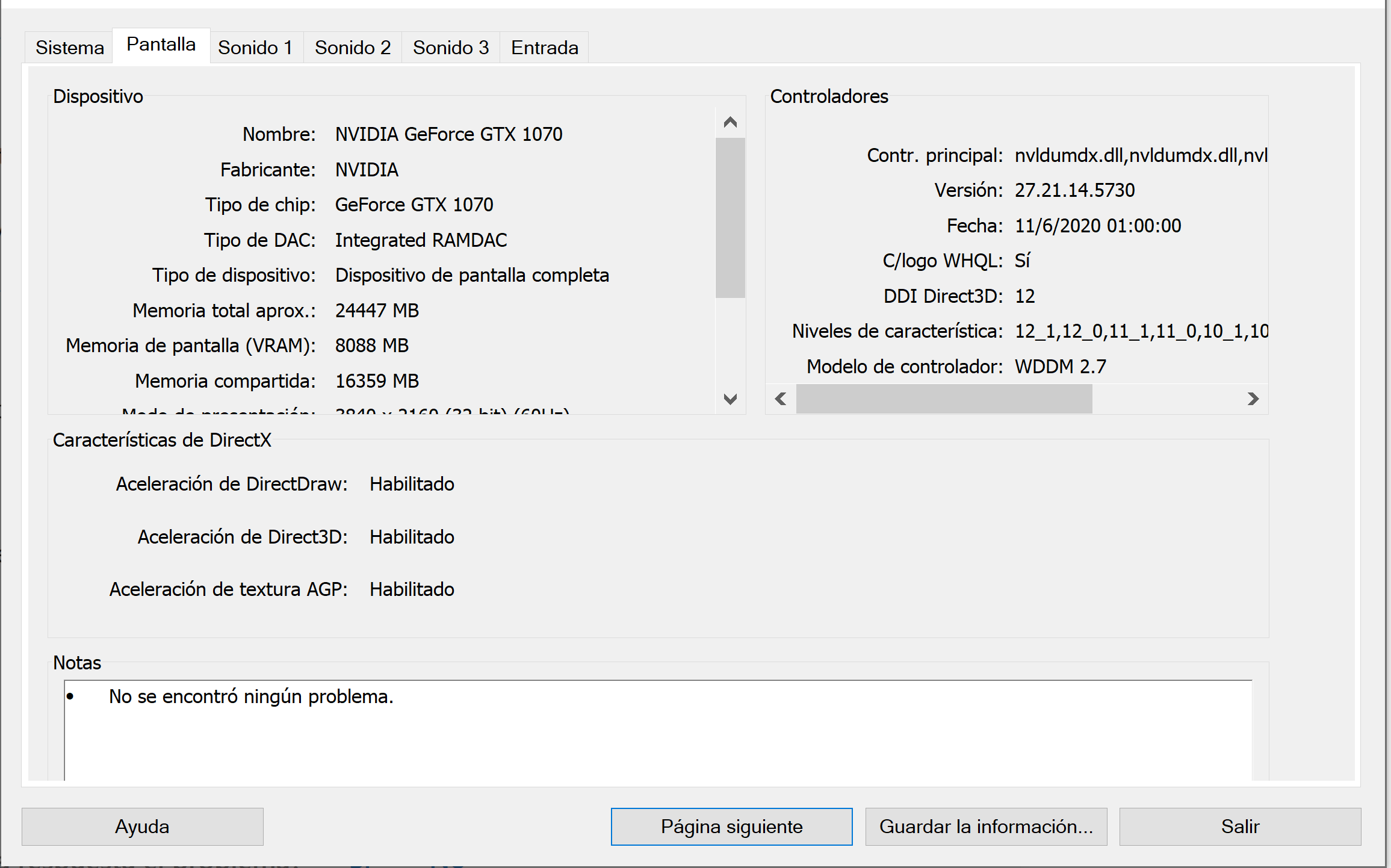Click the Dispositivo vertical scrollbar thumb

click(x=730, y=217)
